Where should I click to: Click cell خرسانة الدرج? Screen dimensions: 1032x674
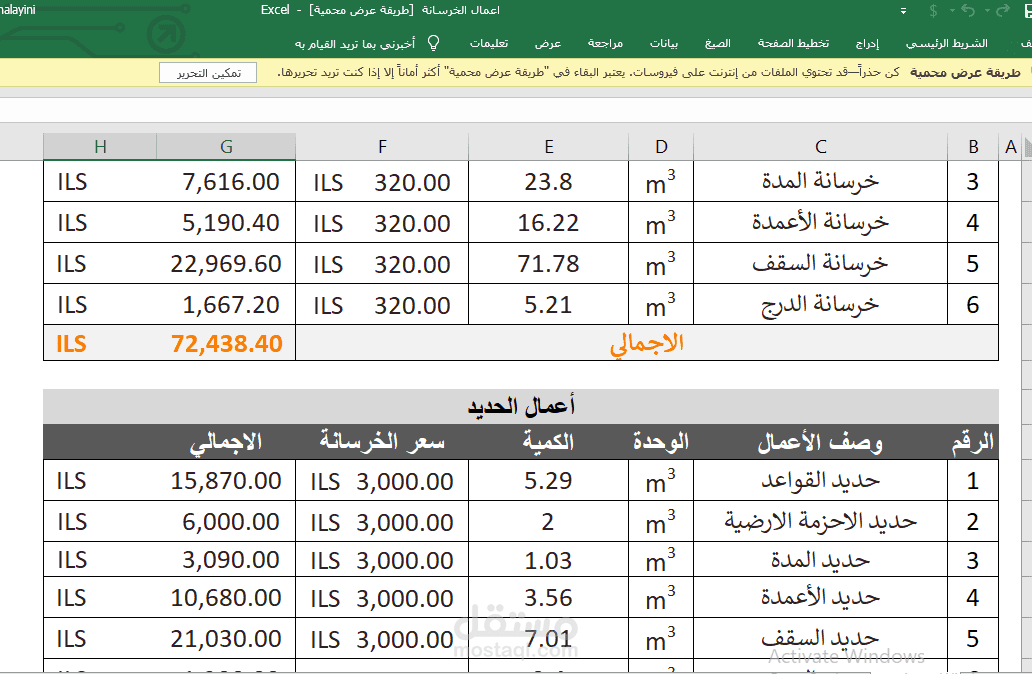pos(821,305)
